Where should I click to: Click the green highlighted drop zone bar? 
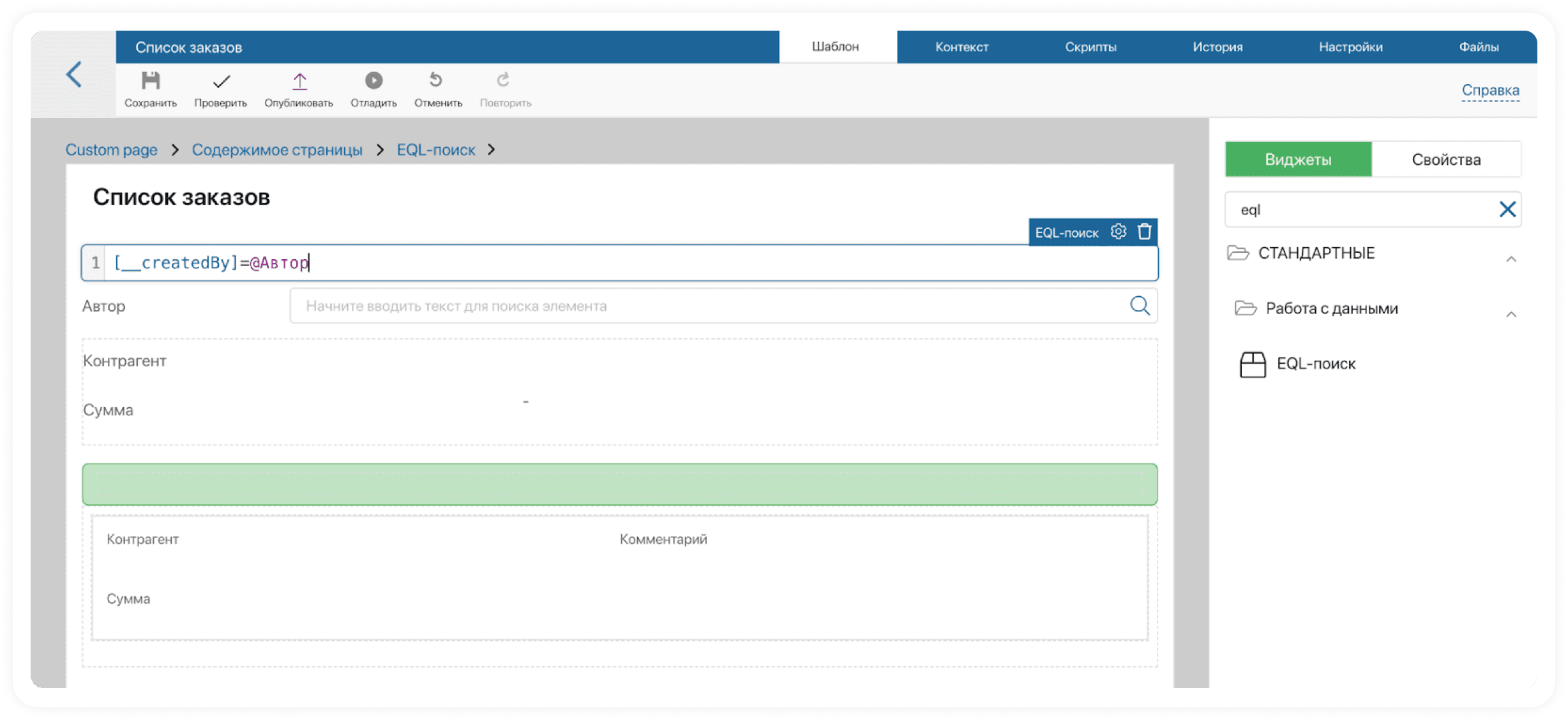[619, 484]
